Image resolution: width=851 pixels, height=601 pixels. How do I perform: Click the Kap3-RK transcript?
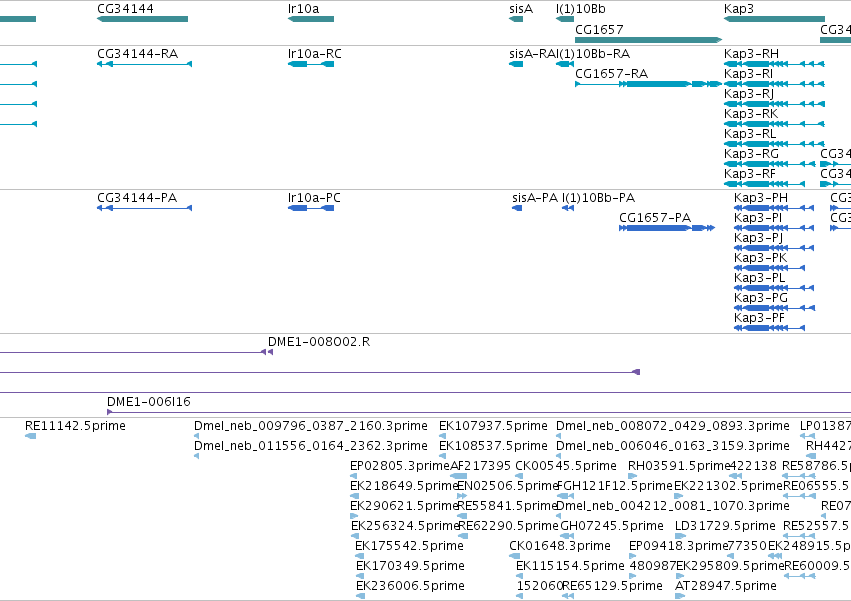point(774,124)
